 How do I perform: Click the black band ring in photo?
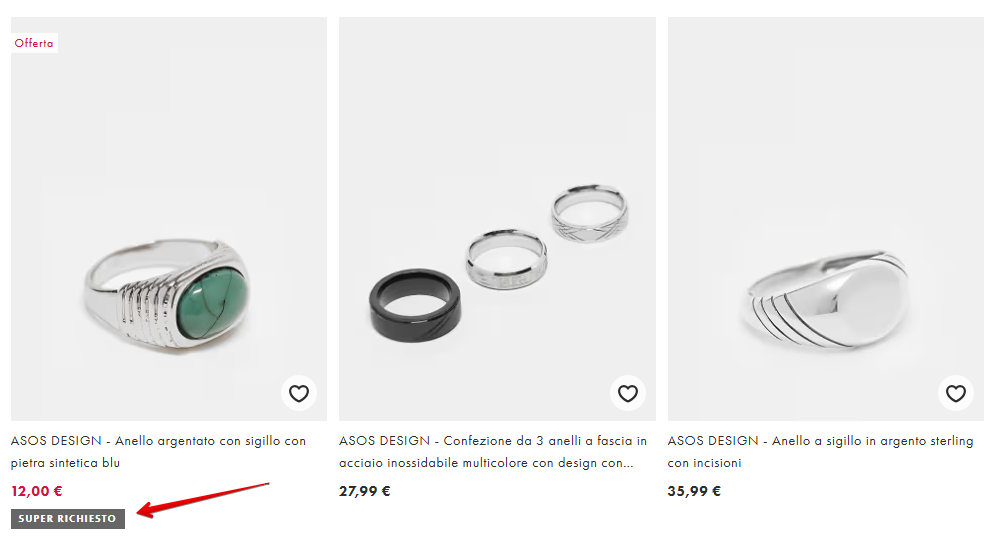point(416,304)
